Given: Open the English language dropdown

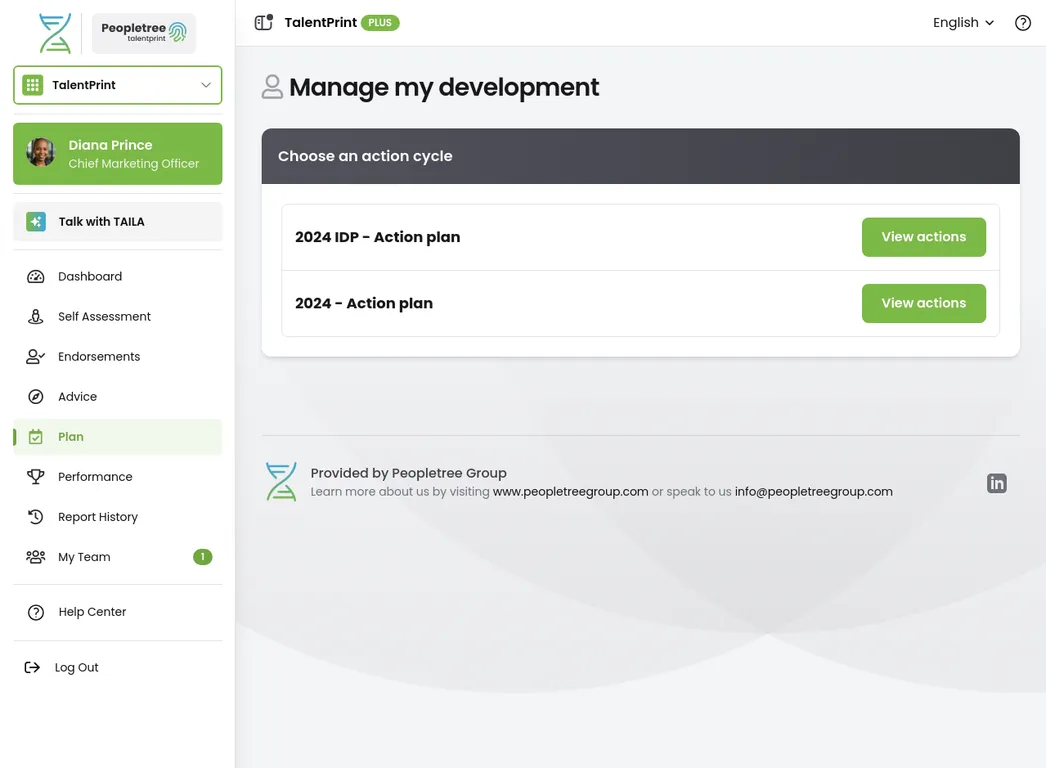Looking at the screenshot, I should point(963,23).
